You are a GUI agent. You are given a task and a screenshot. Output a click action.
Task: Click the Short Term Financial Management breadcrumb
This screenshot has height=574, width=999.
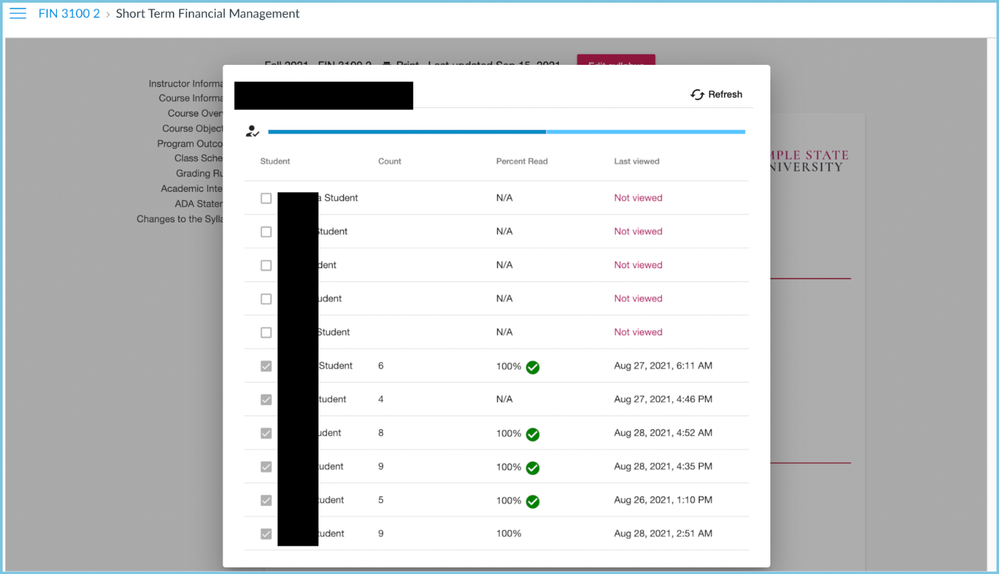(207, 14)
